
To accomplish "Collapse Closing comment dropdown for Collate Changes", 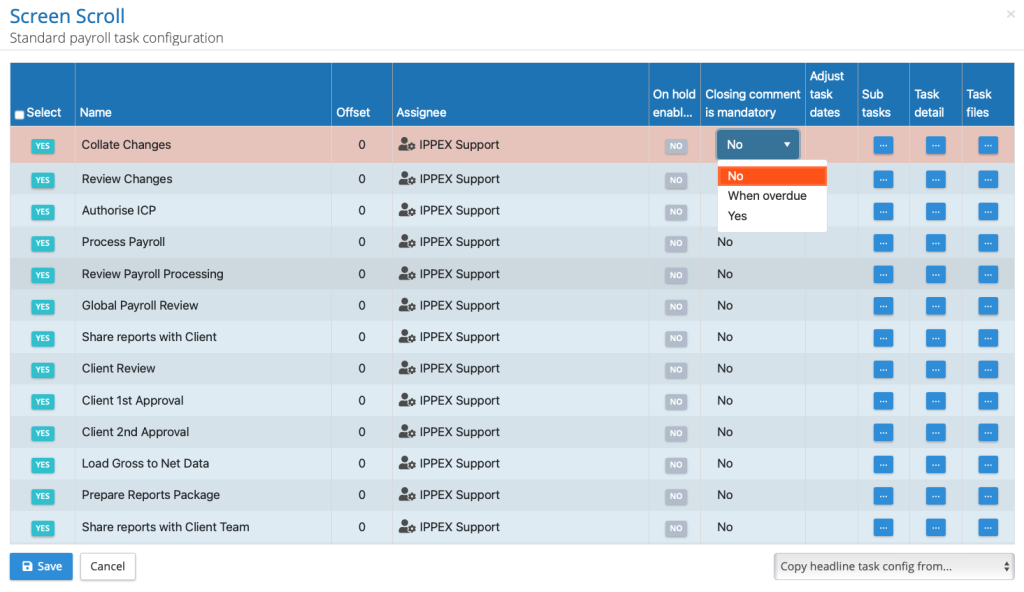I will [x=757, y=145].
